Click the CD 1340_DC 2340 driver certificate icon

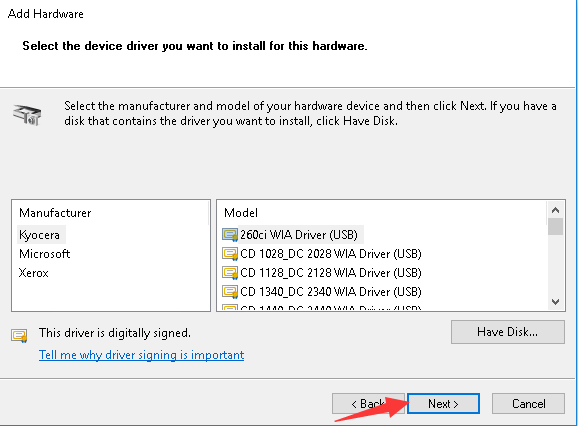click(x=230, y=292)
